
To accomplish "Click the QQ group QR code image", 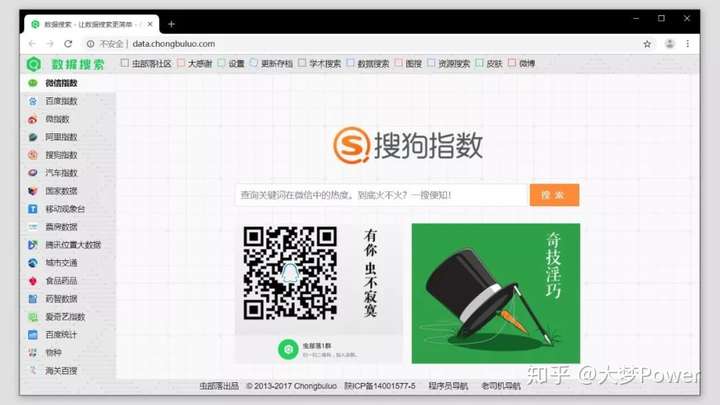I will point(290,273).
